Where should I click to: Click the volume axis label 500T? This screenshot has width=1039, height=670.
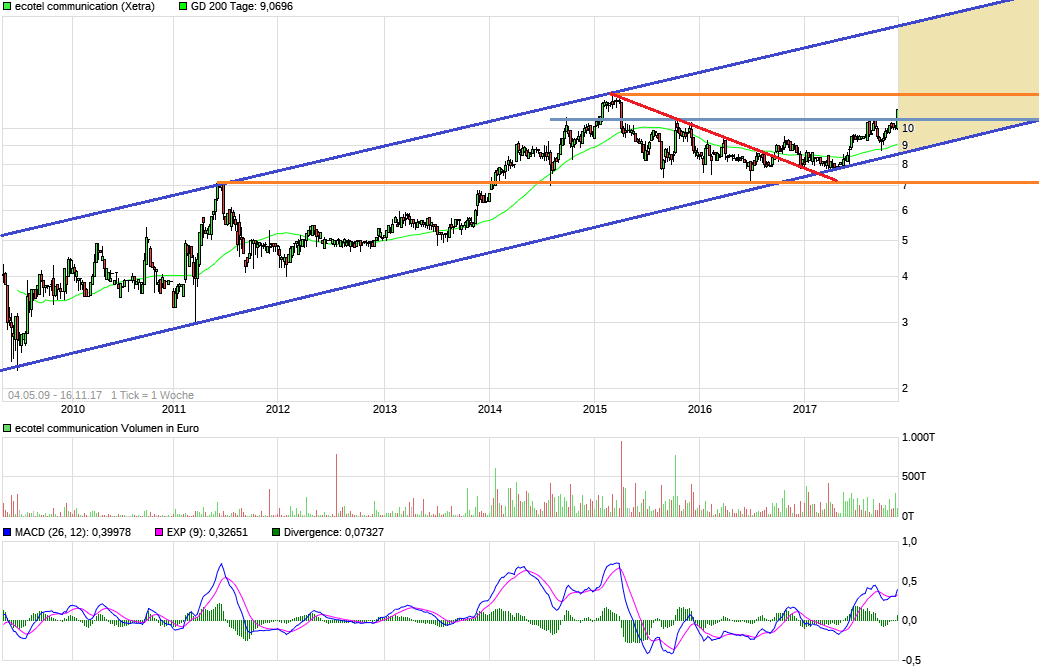914,476
